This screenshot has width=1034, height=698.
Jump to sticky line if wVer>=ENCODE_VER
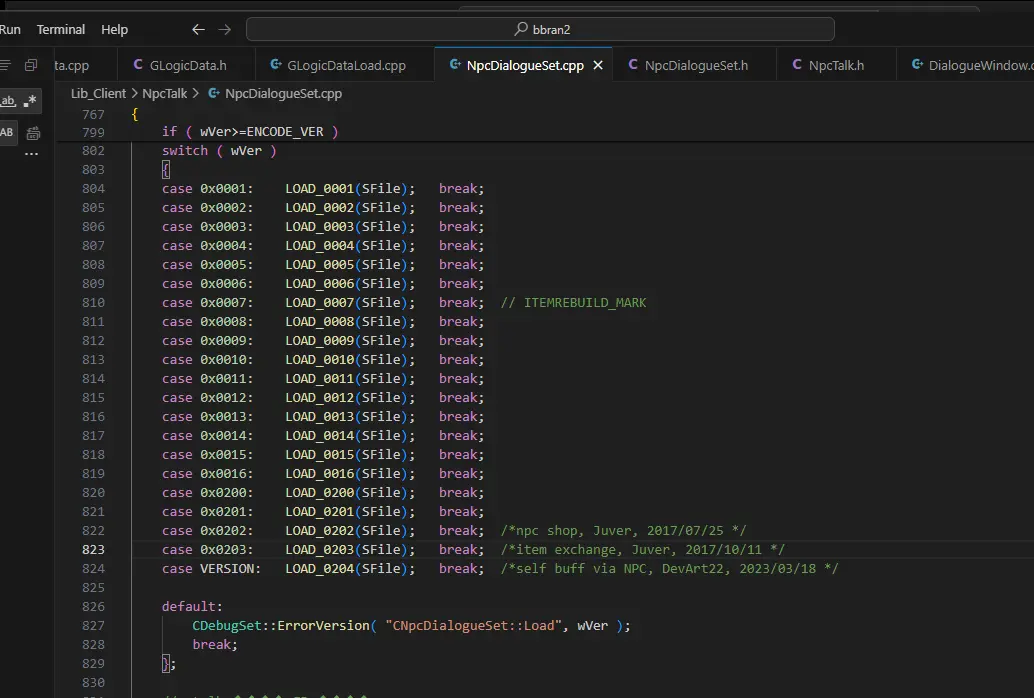[250, 132]
